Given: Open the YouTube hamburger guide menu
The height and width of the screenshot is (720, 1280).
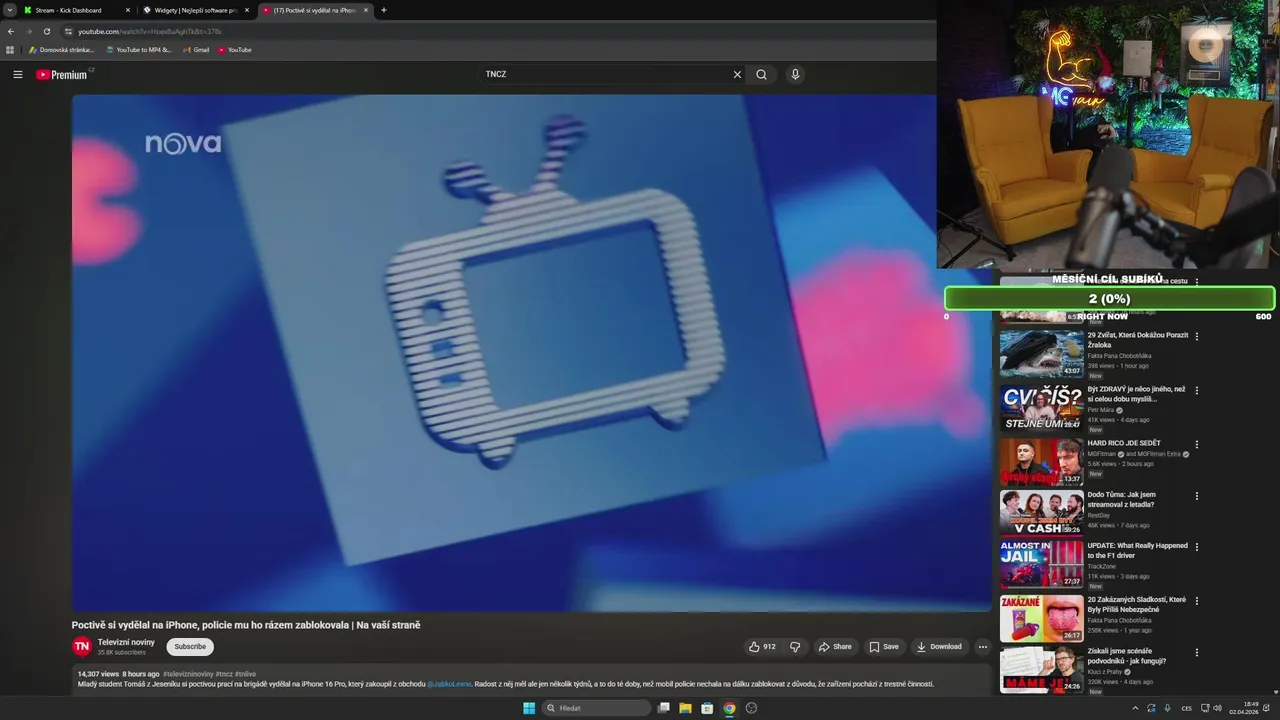Looking at the screenshot, I should 18,74.
